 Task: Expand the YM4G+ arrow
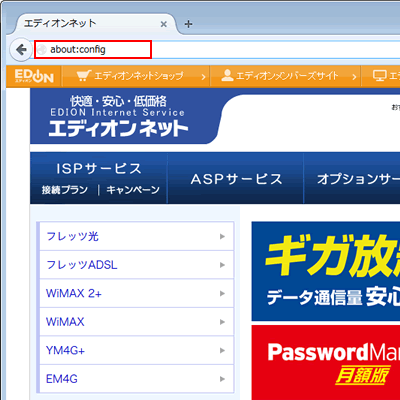pos(222,350)
